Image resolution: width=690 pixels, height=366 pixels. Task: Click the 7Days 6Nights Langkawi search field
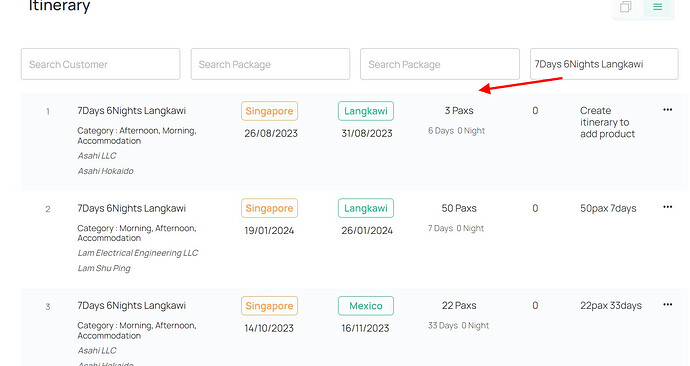pos(604,64)
